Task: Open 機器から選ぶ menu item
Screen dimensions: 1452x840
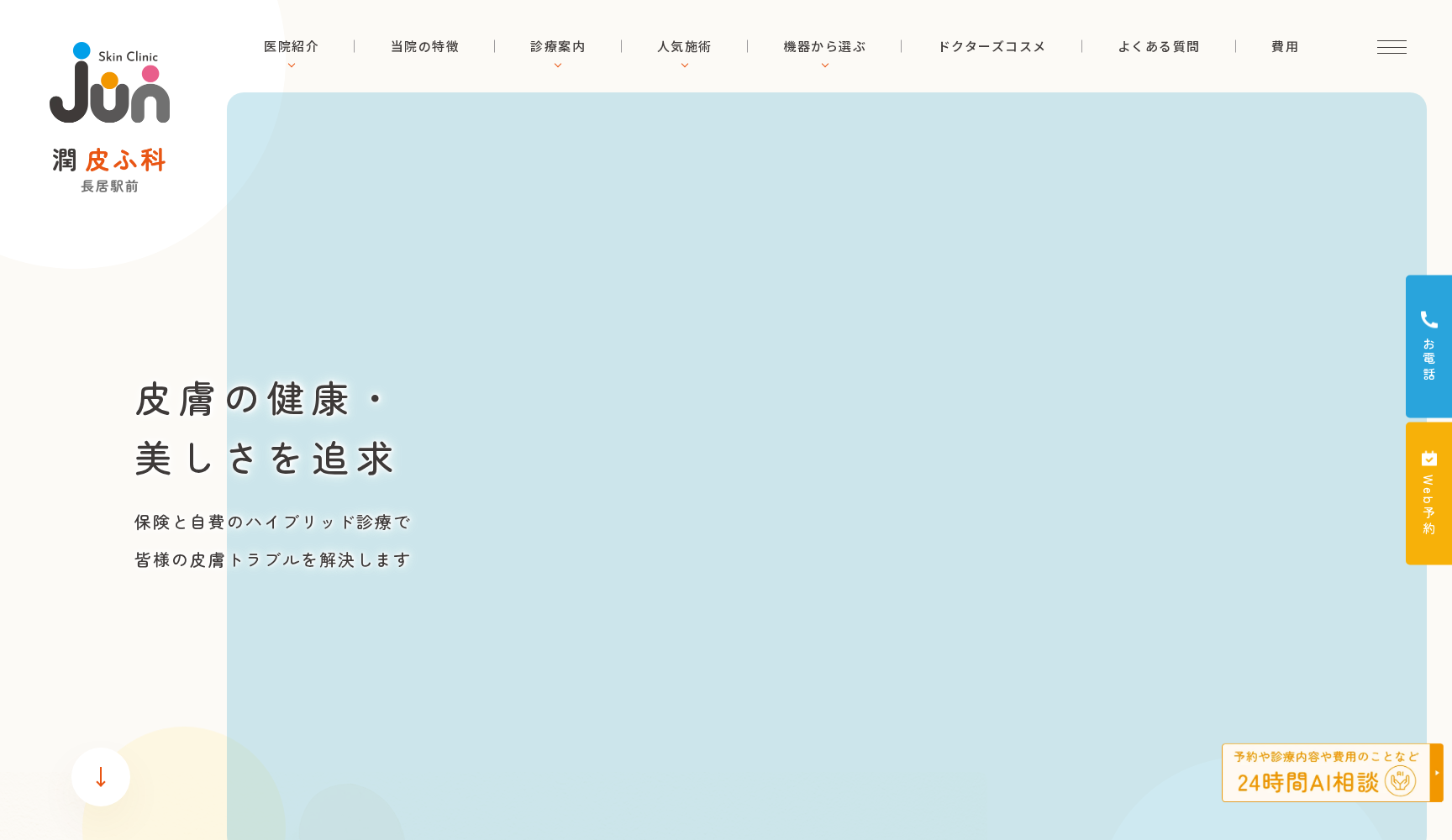Action: click(825, 46)
